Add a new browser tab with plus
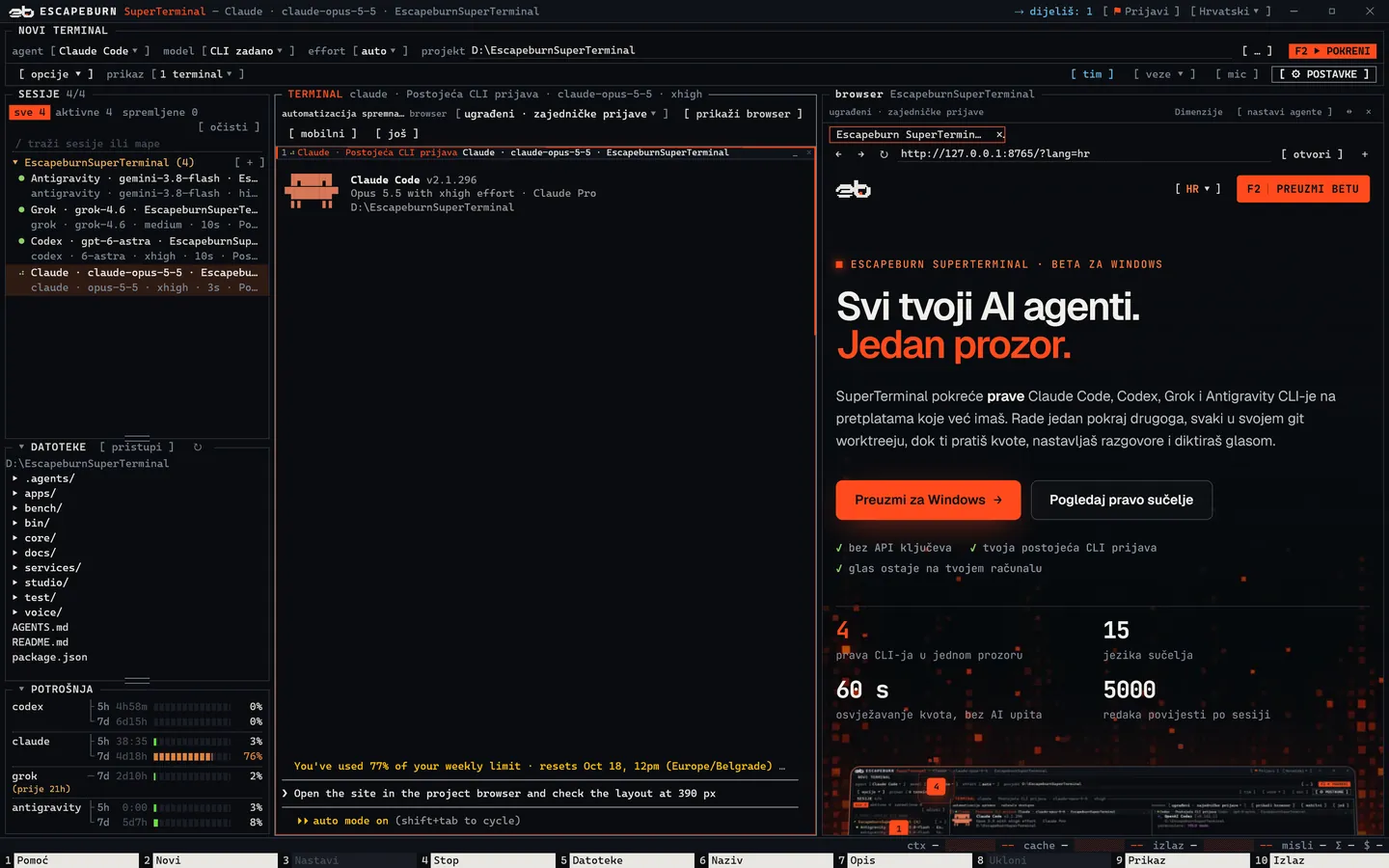This screenshot has height=868, width=1389. pos(1365,154)
